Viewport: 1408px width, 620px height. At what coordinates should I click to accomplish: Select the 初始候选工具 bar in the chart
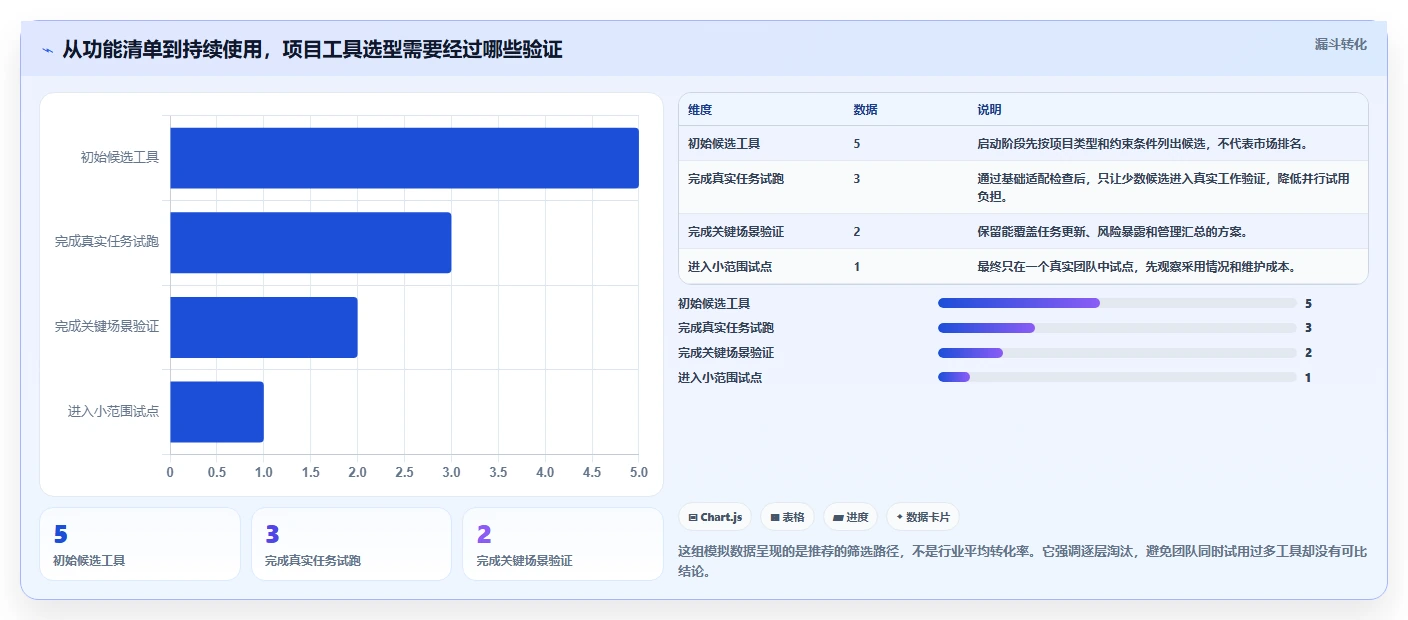[404, 158]
